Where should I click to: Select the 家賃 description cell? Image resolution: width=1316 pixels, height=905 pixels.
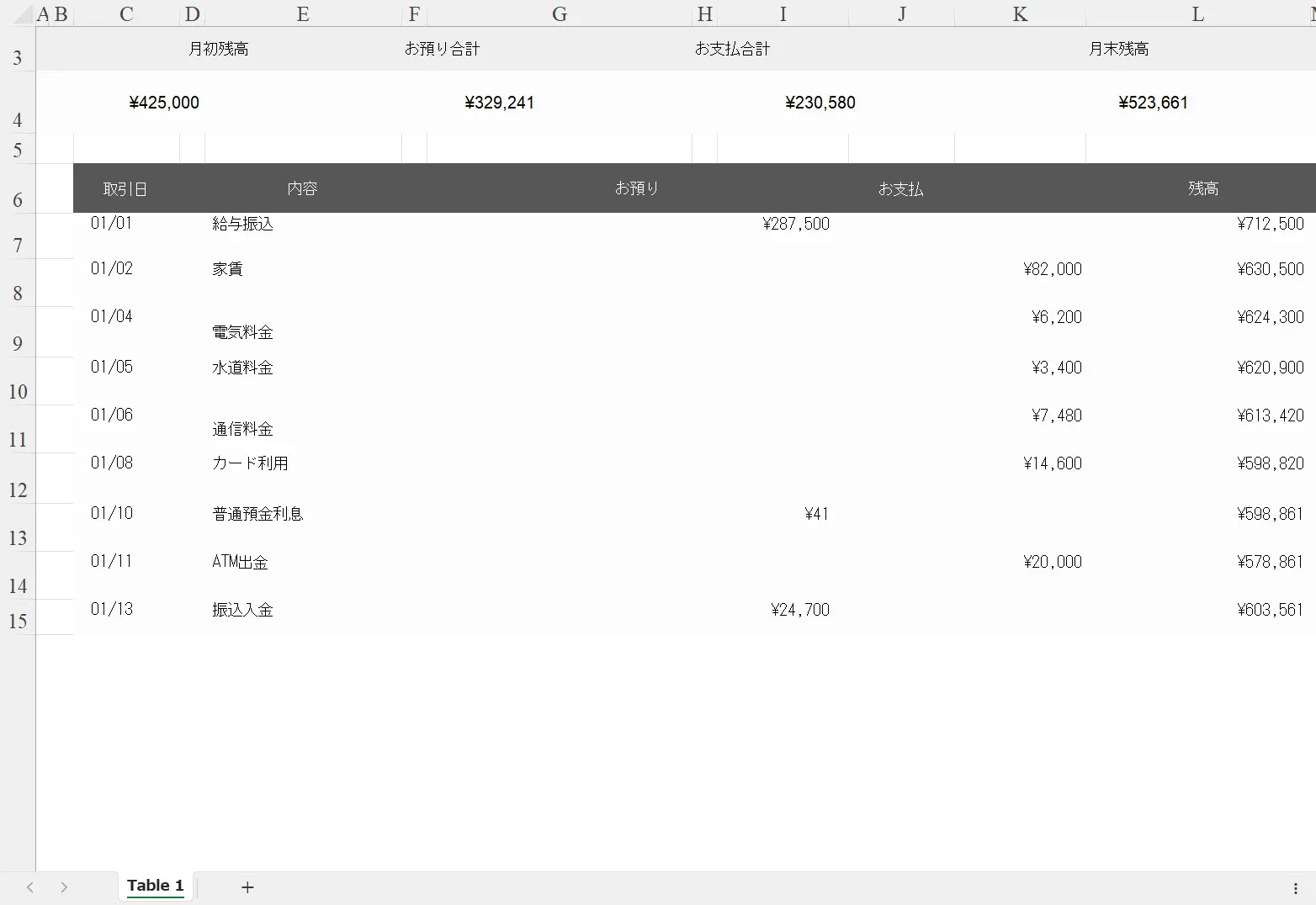[x=228, y=269]
